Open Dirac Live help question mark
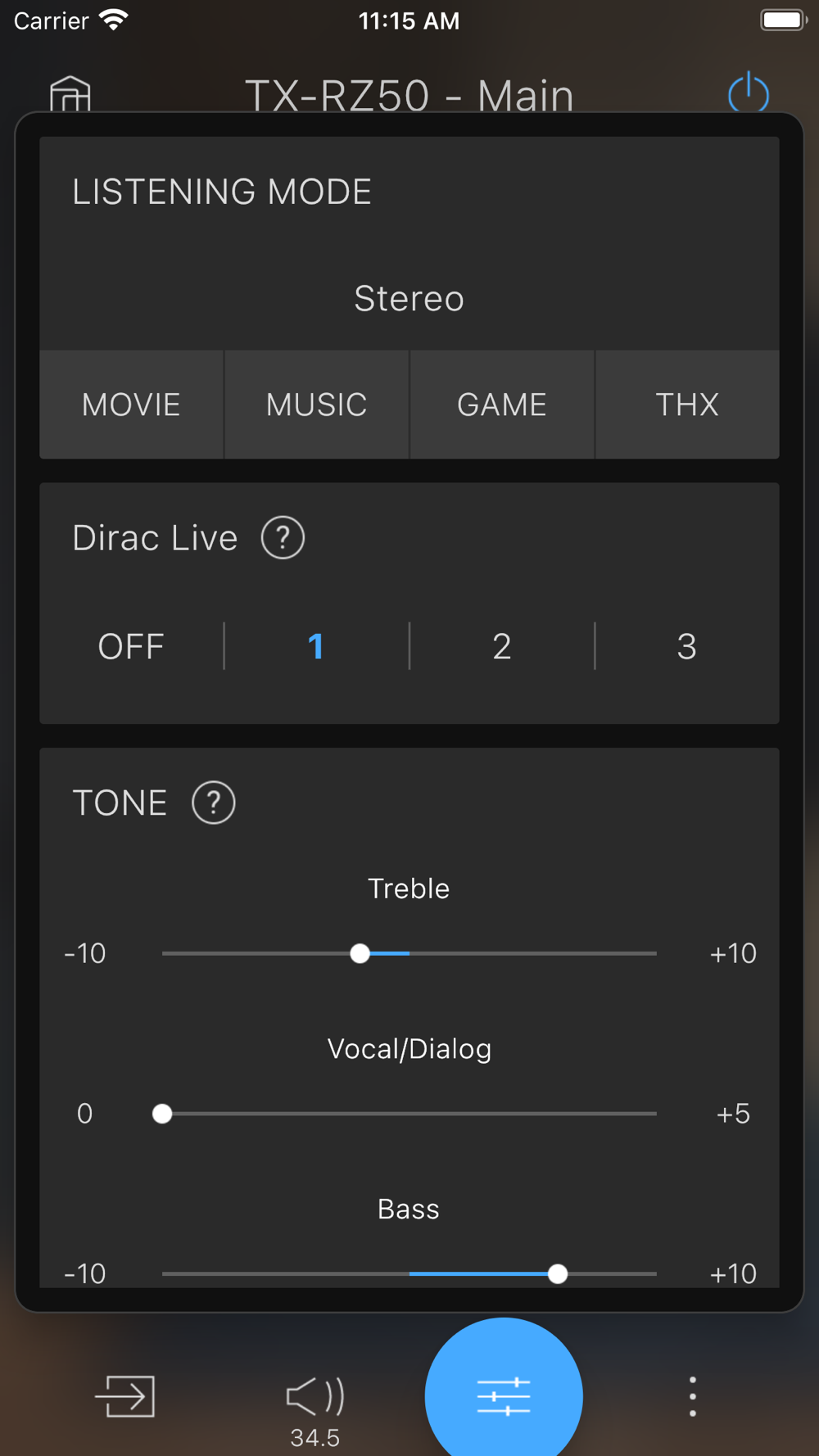 click(283, 538)
